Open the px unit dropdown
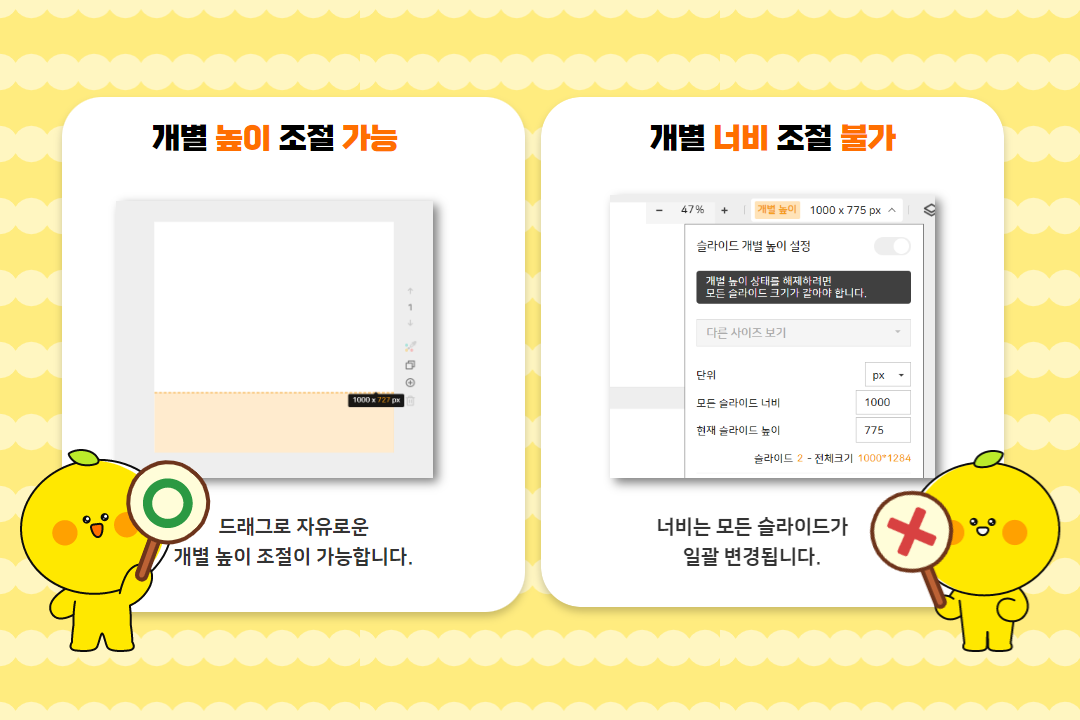1080x720 pixels. click(x=888, y=375)
